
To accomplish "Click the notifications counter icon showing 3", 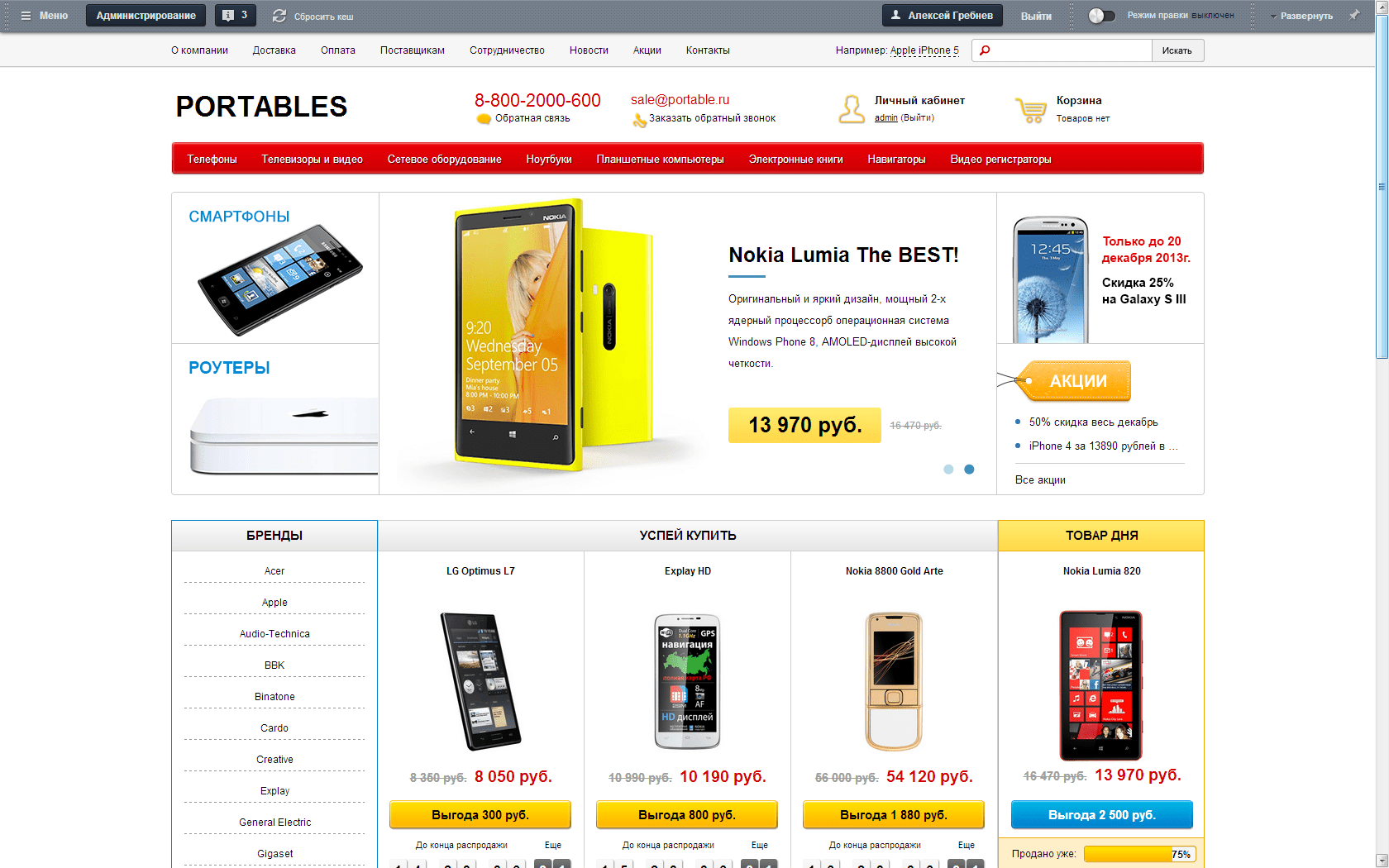I will [236, 16].
